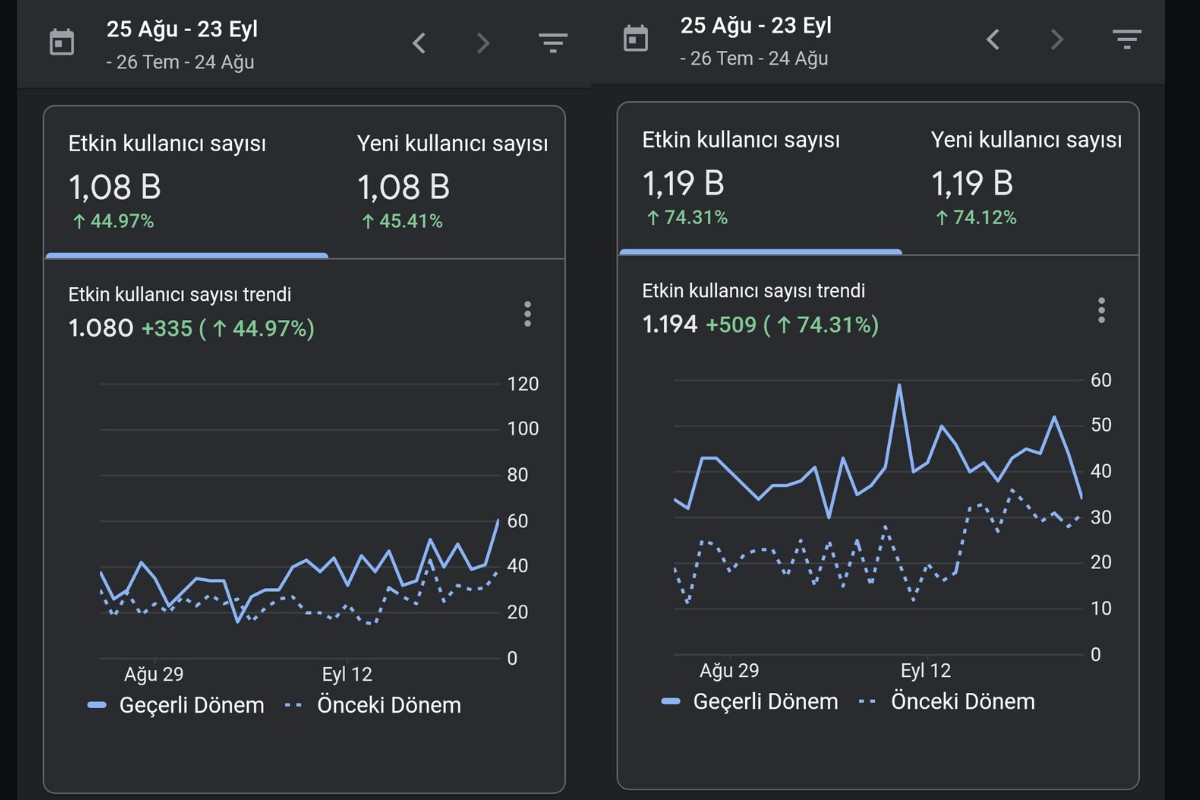The height and width of the screenshot is (800, 1200).
Task: Toggle Önceki Dönem legend in right chart
Action: tap(947, 701)
